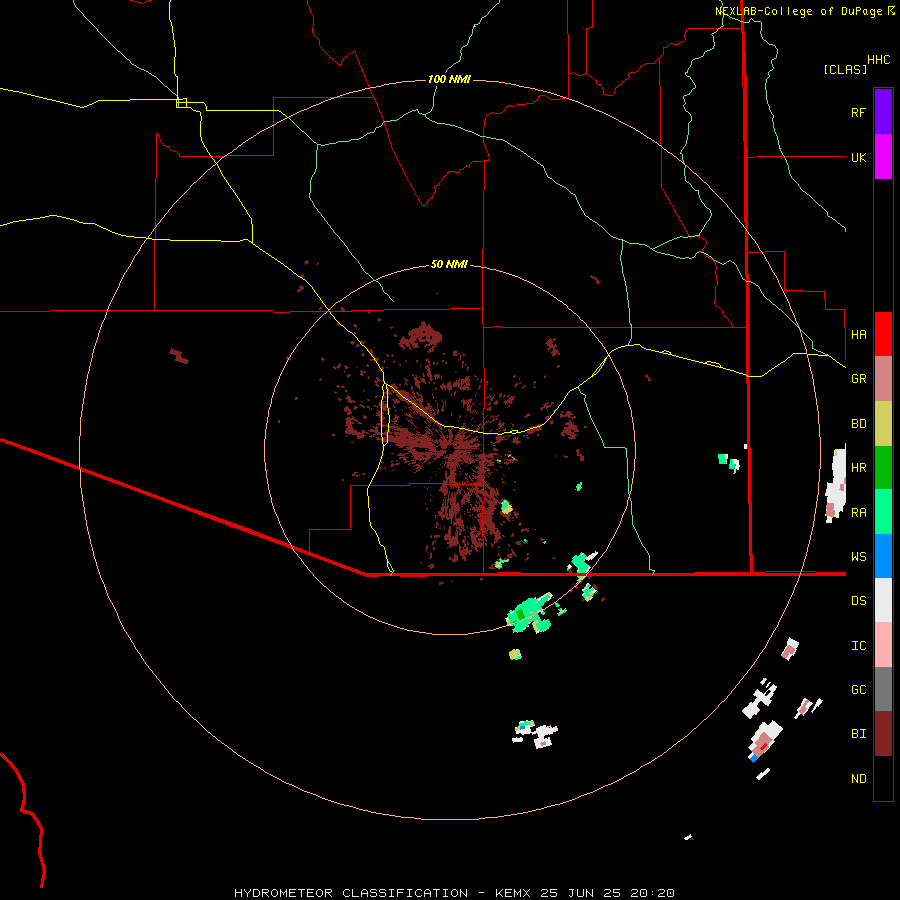900x900 pixels.
Task: Click the IC legend label
Action: (x=859, y=646)
